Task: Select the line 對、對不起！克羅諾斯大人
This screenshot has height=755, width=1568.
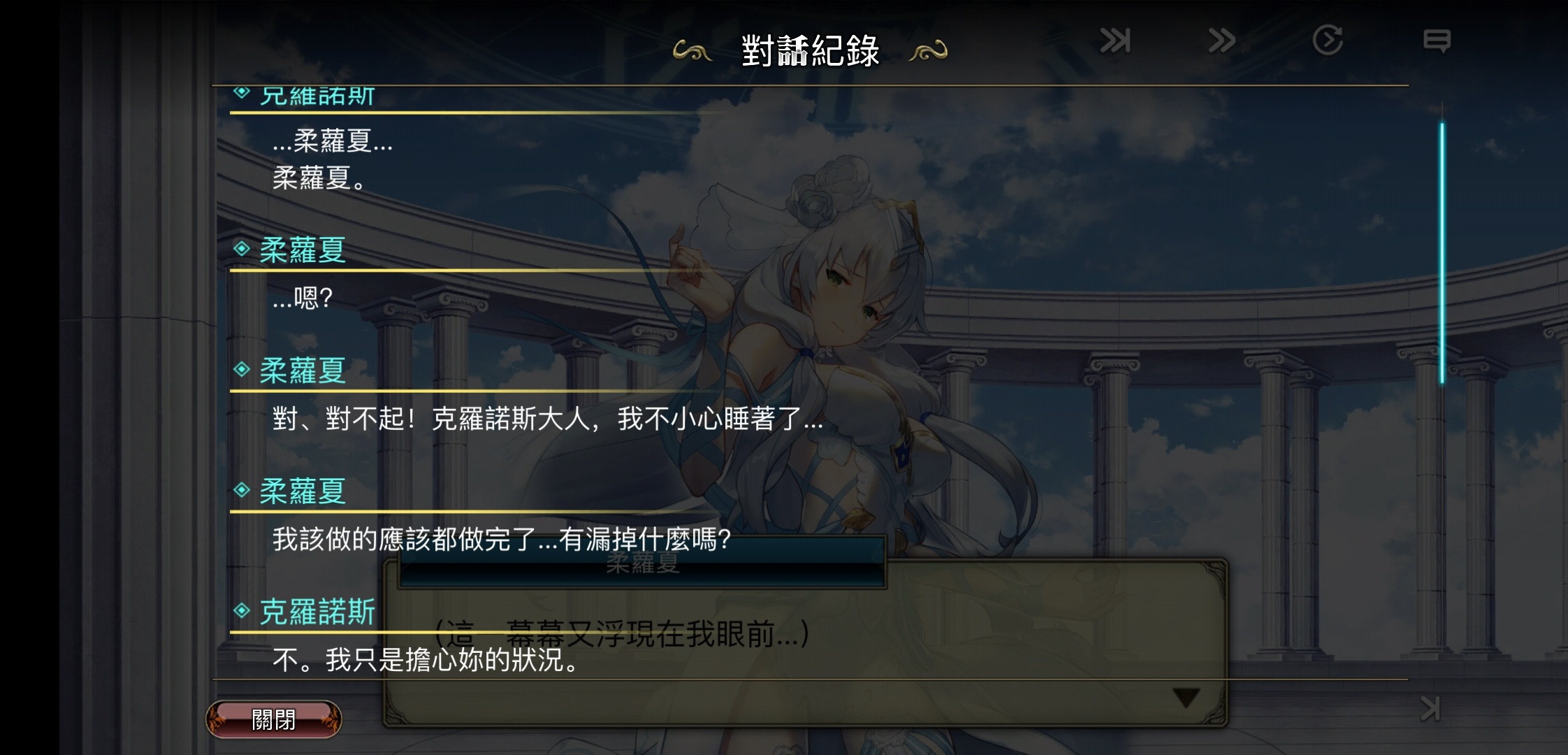Action: (547, 419)
